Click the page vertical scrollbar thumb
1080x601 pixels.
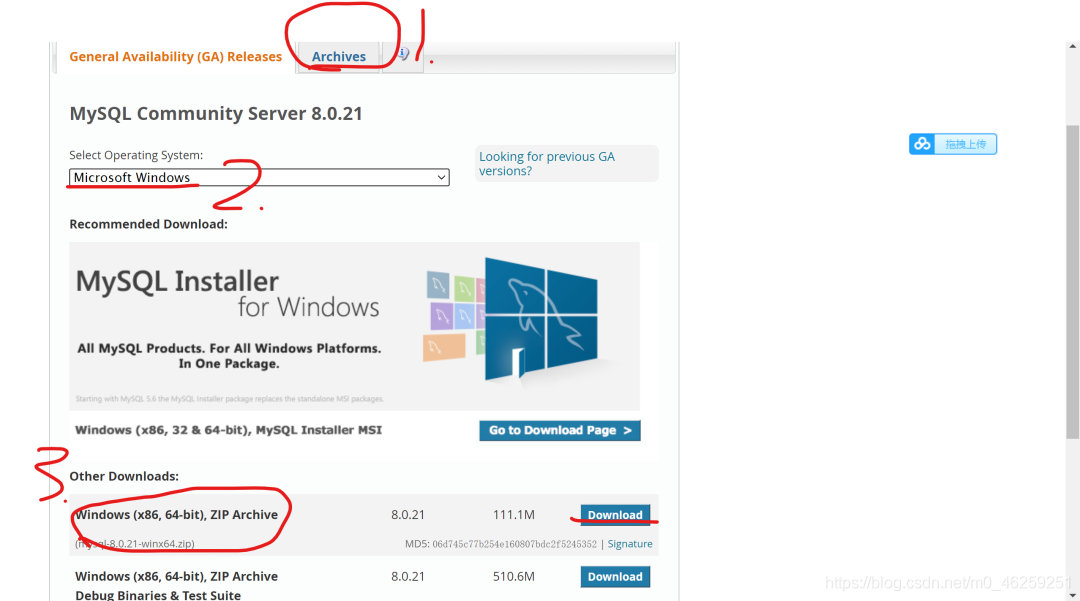point(1072,281)
